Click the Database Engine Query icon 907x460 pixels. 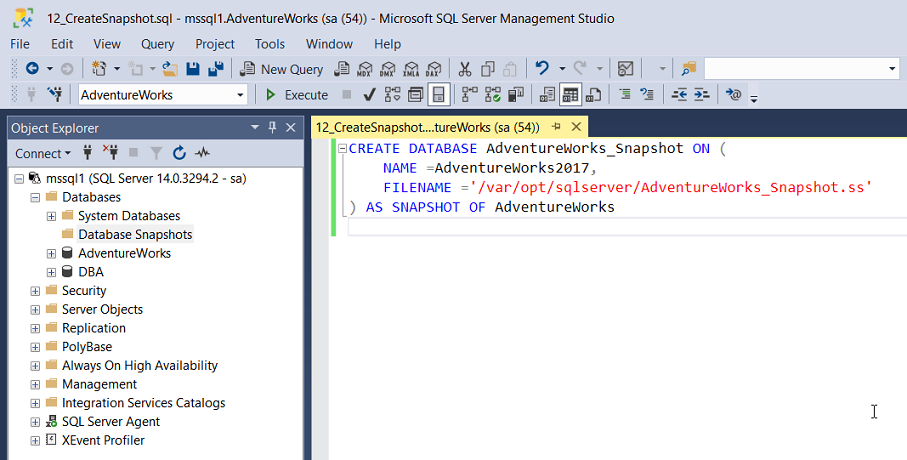(342, 69)
